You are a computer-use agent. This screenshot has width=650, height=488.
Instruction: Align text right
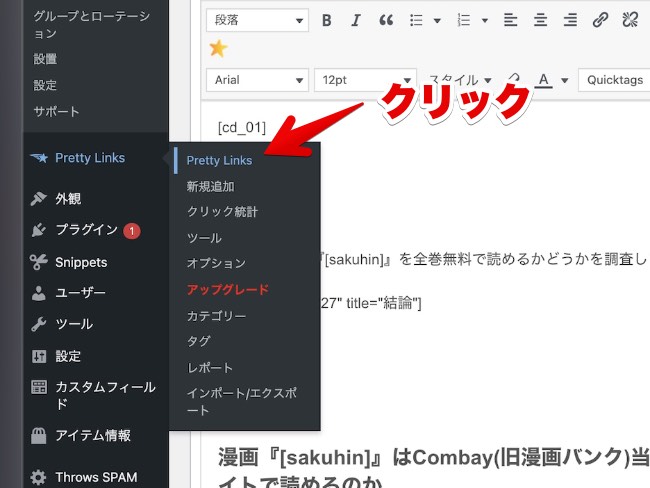pyautogui.click(x=570, y=20)
